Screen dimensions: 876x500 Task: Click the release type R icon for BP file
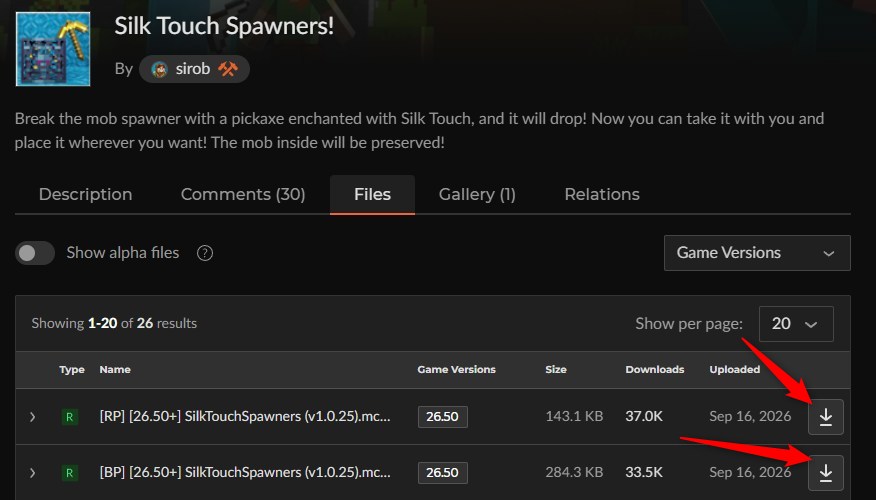pos(69,473)
